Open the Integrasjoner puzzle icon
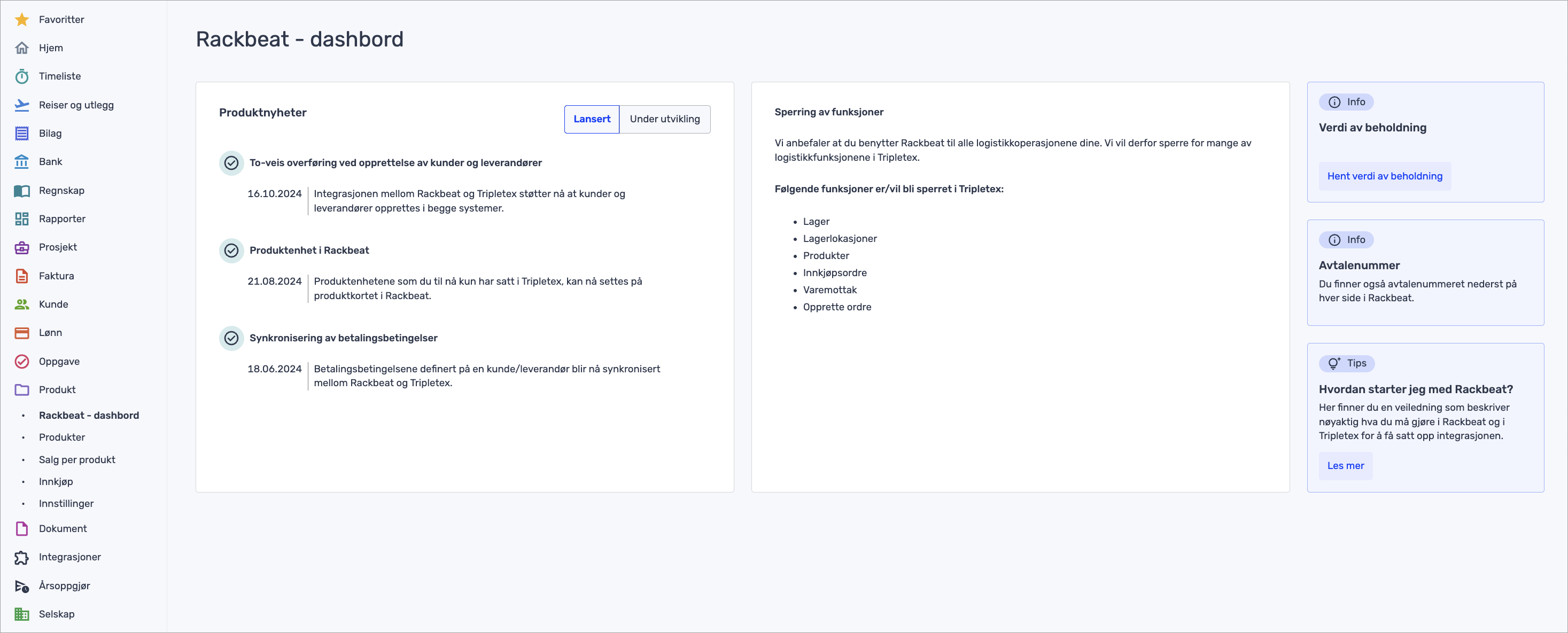 [x=22, y=557]
